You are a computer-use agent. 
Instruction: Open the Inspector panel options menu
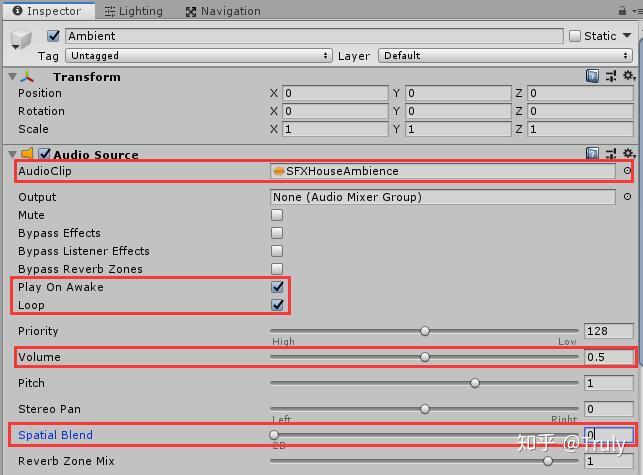(638, 11)
